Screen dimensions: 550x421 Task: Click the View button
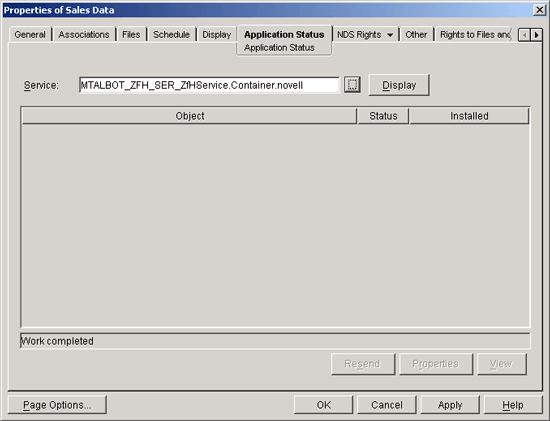tap(502, 364)
